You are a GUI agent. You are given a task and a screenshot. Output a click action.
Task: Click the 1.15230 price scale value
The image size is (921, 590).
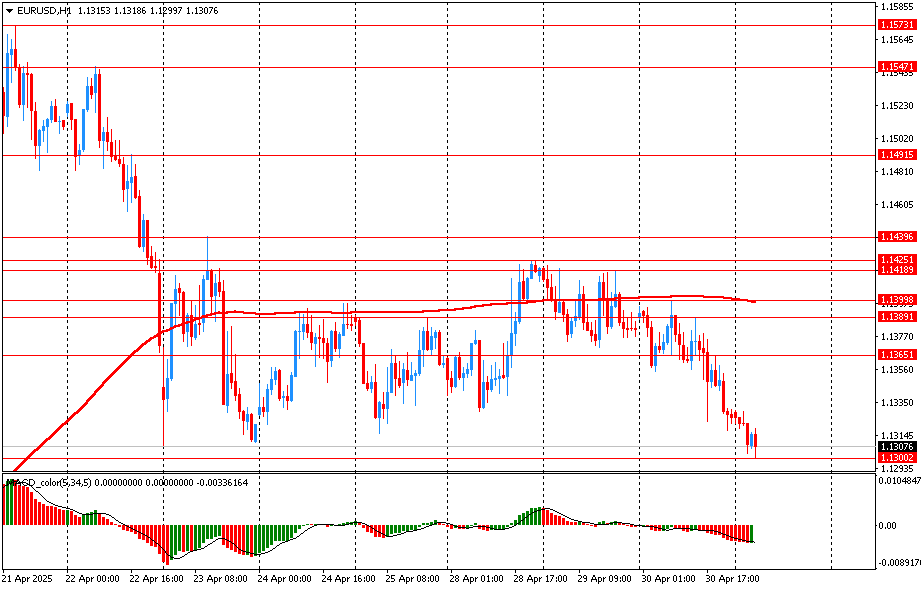pyautogui.click(x=897, y=105)
